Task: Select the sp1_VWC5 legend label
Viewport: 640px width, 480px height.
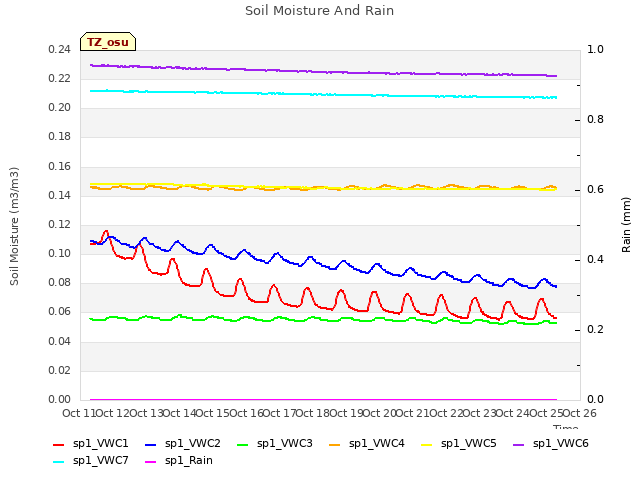Action: point(469,444)
